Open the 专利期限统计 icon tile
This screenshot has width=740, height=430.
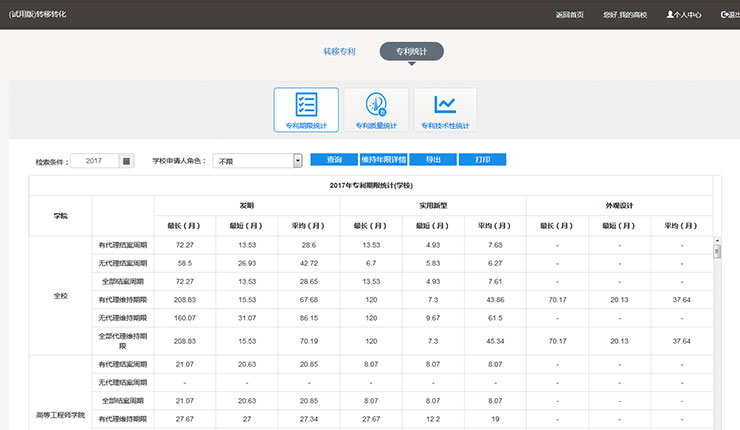coord(305,110)
